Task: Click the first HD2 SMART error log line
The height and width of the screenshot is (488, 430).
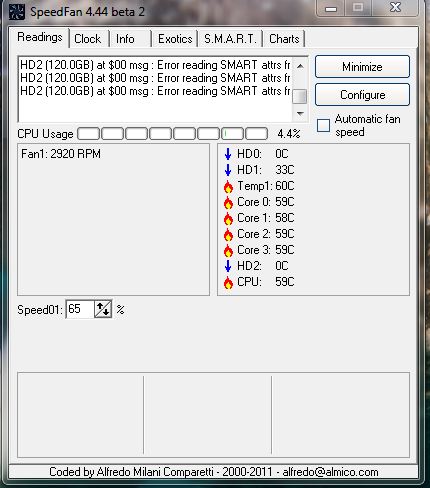Action: [155, 65]
